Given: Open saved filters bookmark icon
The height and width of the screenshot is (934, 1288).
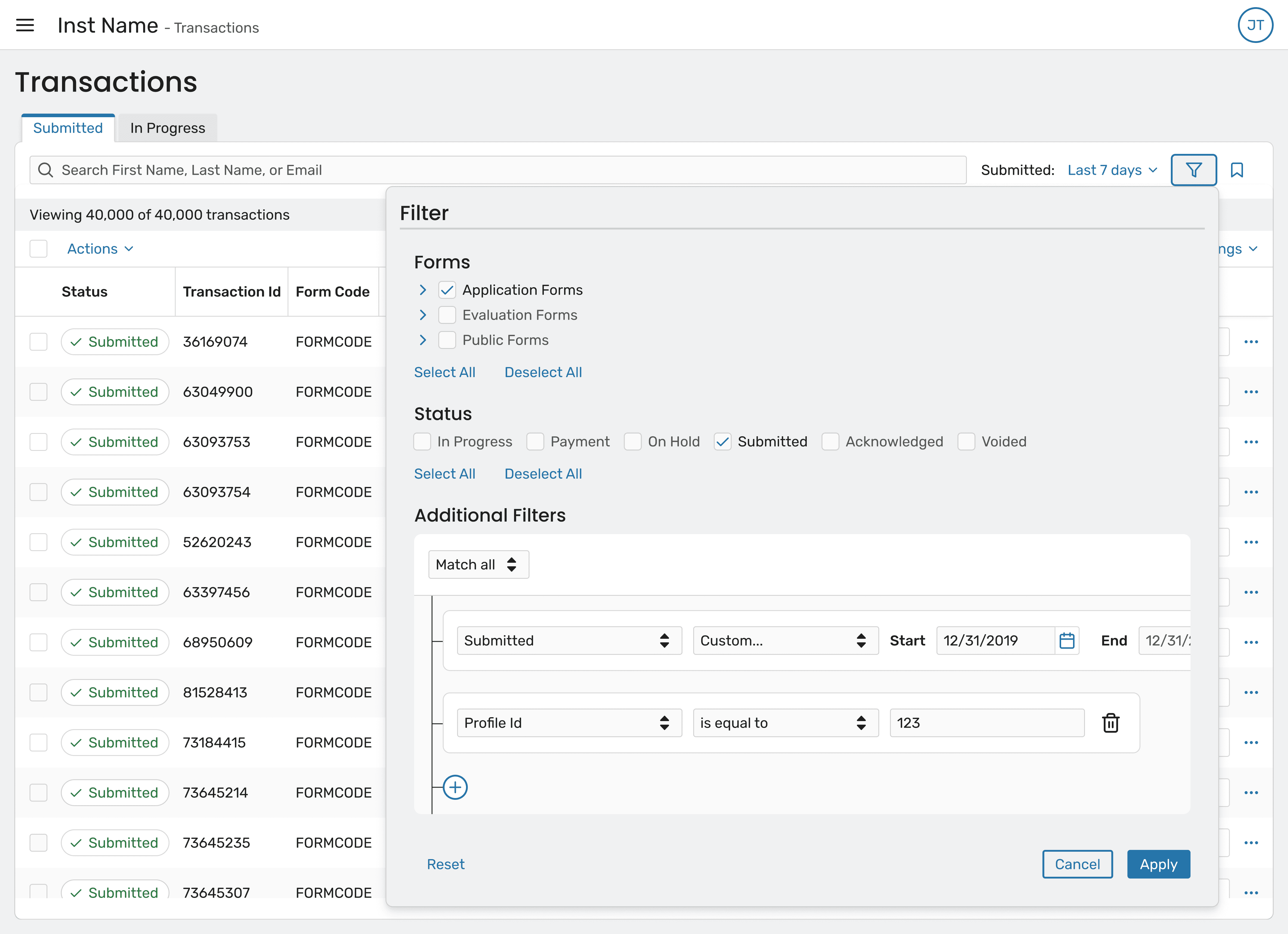Looking at the screenshot, I should (x=1236, y=170).
